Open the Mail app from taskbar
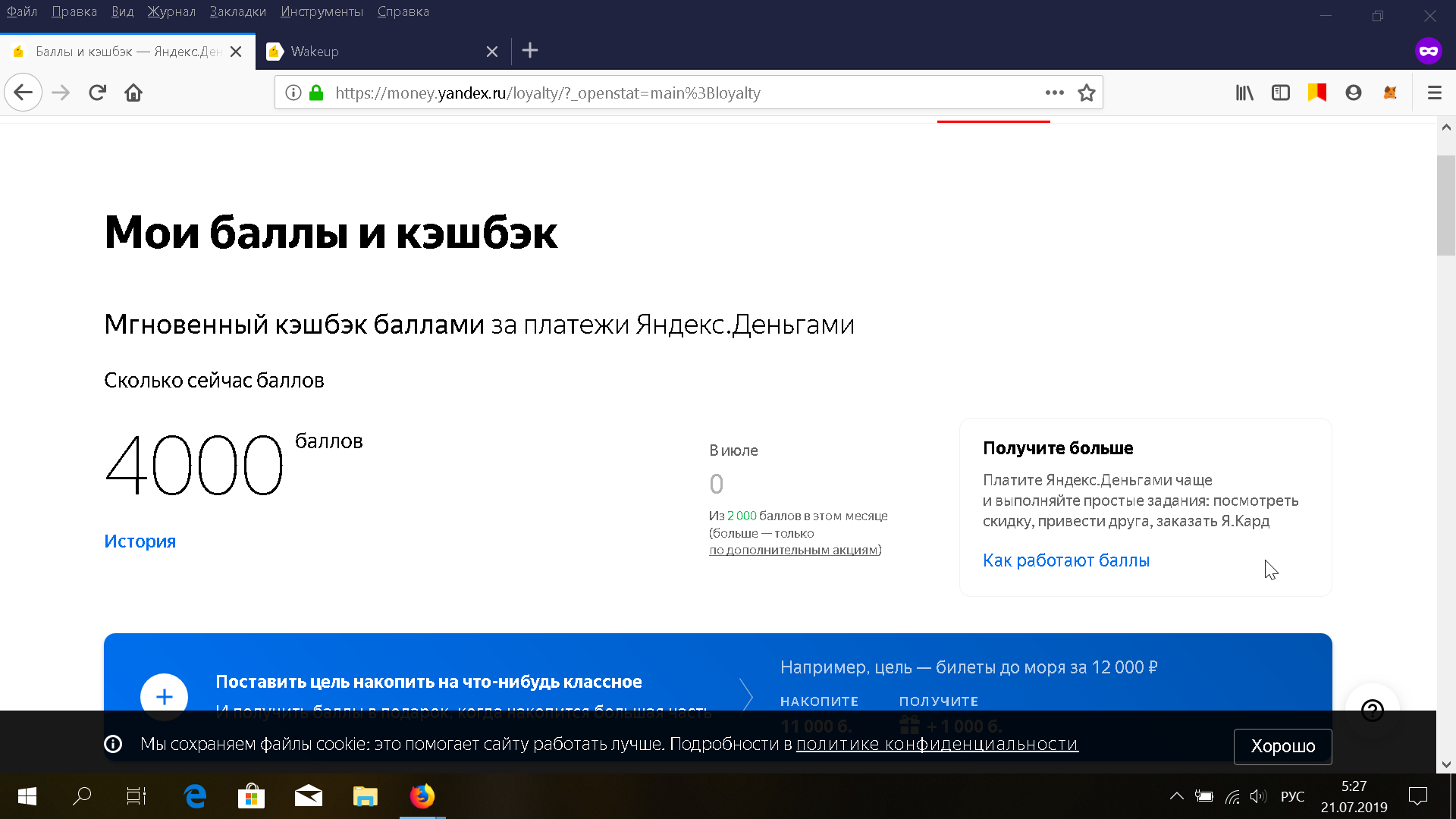 tap(308, 796)
